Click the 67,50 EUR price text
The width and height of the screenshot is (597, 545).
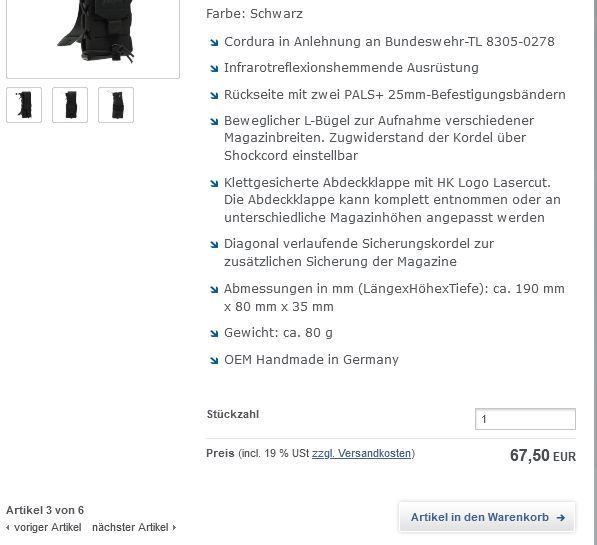[x=543, y=455]
